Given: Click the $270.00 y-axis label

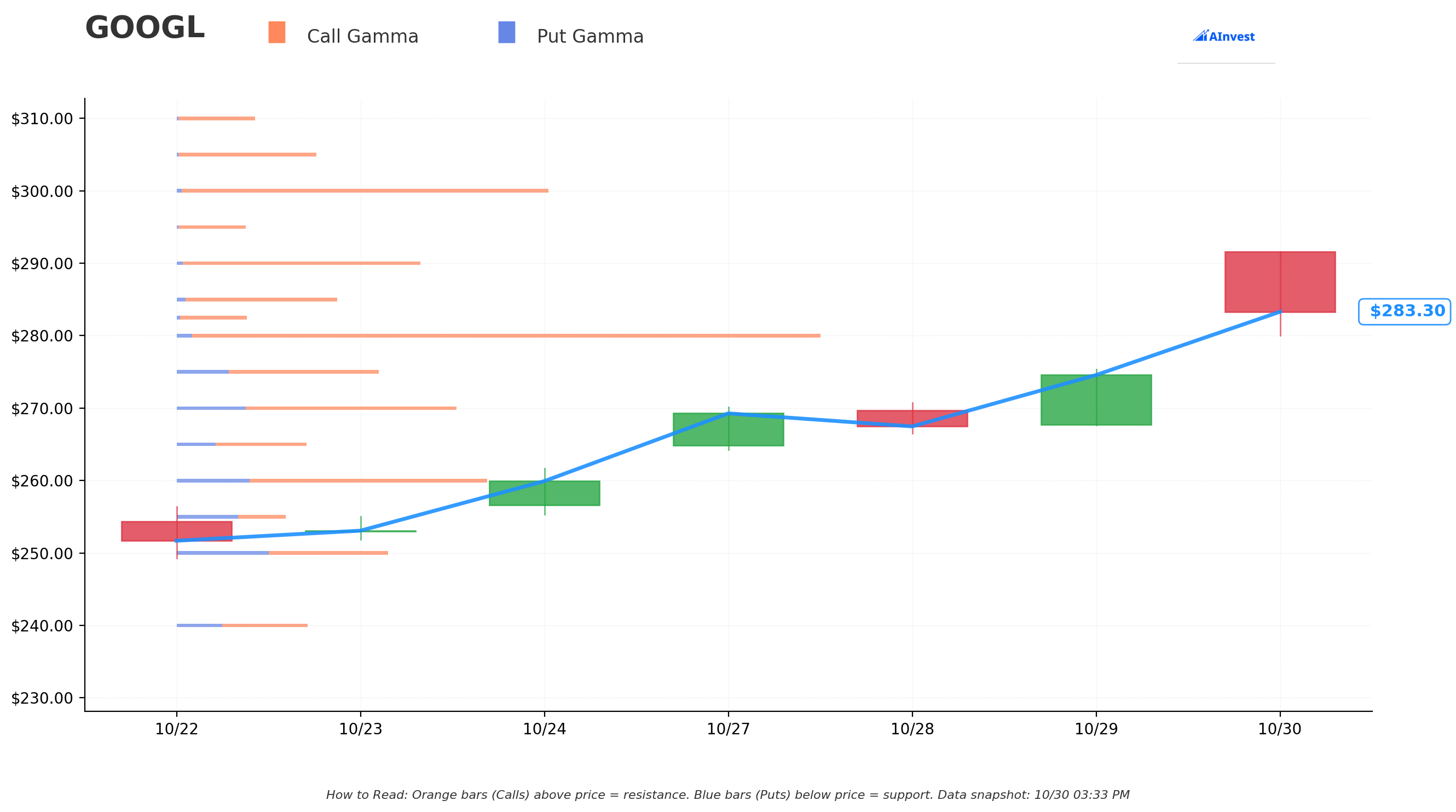Looking at the screenshot, I should point(42,409).
